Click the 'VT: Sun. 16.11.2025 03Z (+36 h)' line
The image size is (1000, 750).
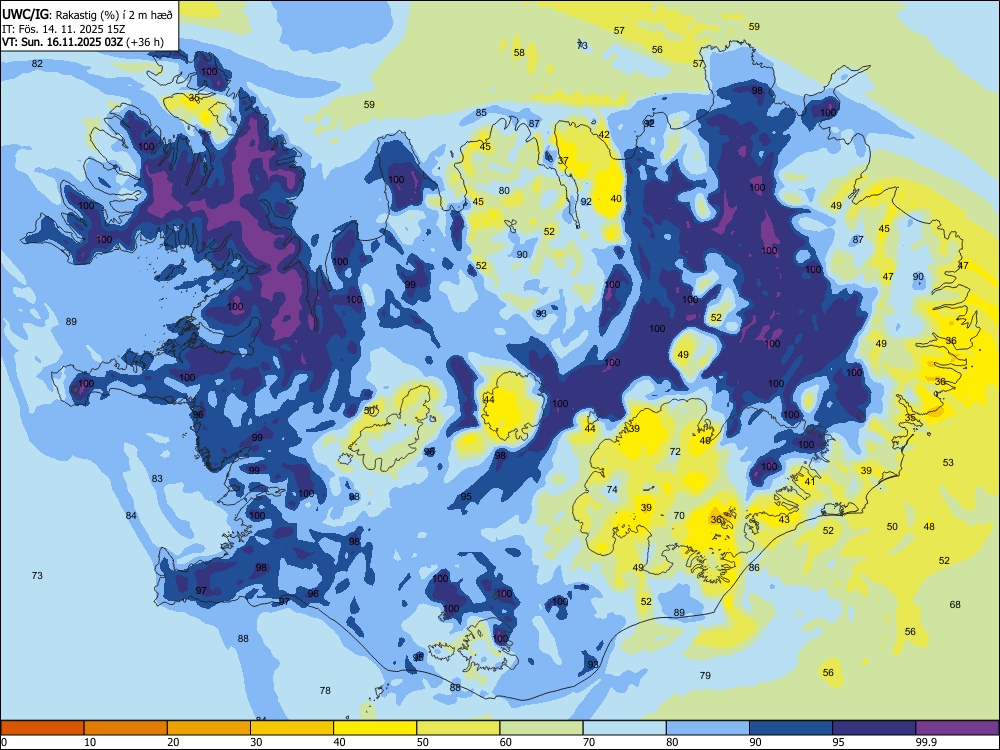[82, 42]
